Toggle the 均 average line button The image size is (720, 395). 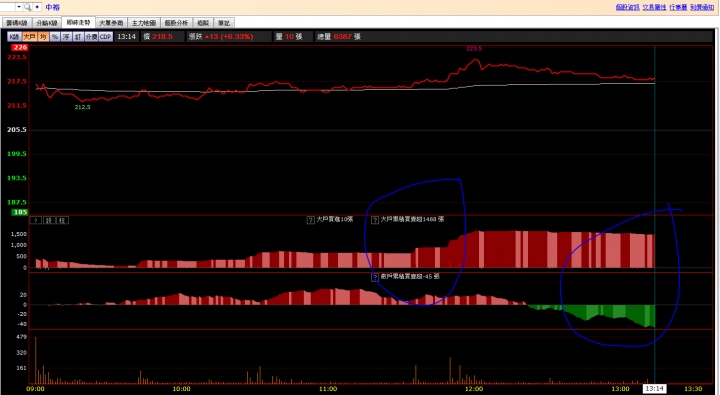pos(43,37)
